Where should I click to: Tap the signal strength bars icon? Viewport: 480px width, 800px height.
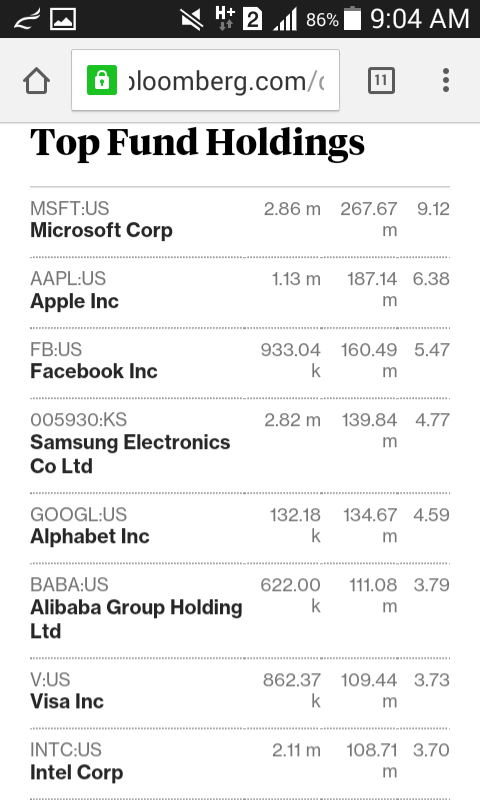(285, 19)
